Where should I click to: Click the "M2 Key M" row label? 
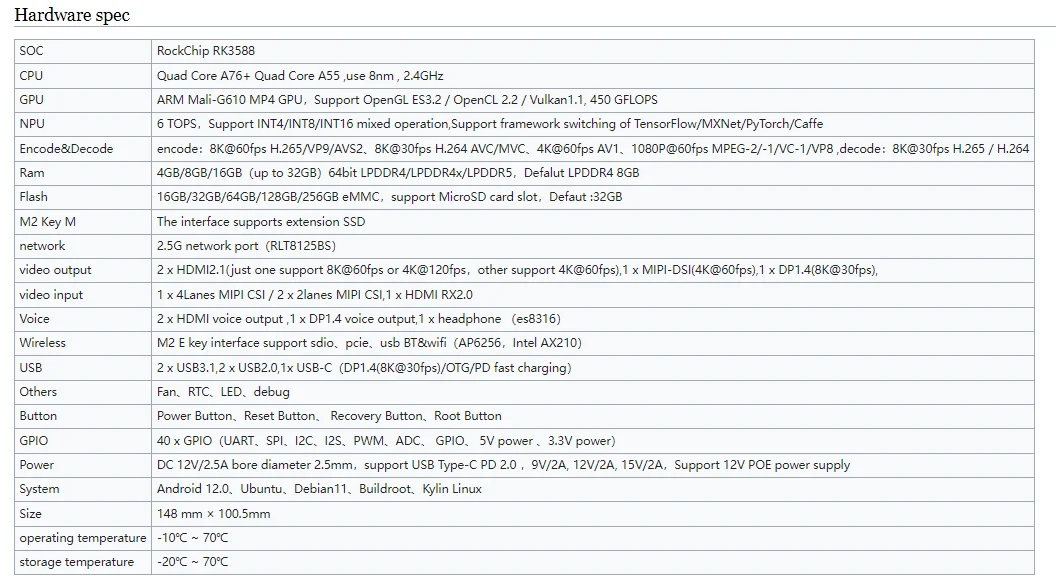pos(47,222)
